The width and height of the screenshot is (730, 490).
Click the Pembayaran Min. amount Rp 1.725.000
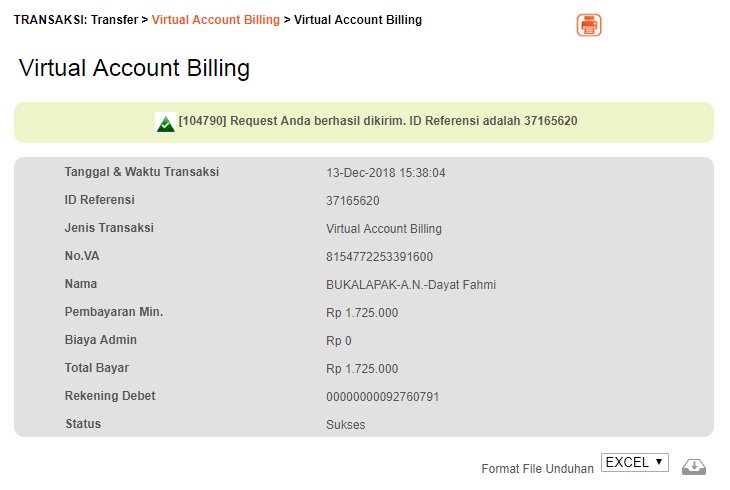coord(362,313)
